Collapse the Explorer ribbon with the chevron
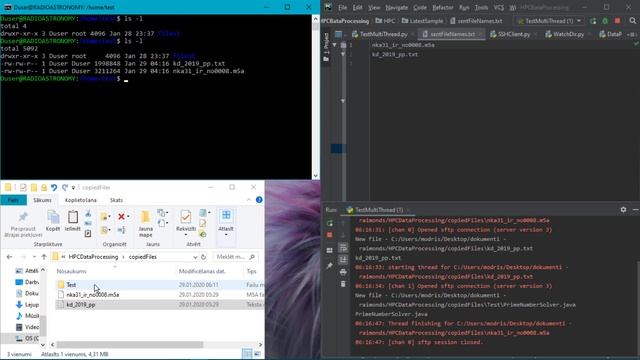The width and height of the screenshot is (640, 360). point(249,200)
